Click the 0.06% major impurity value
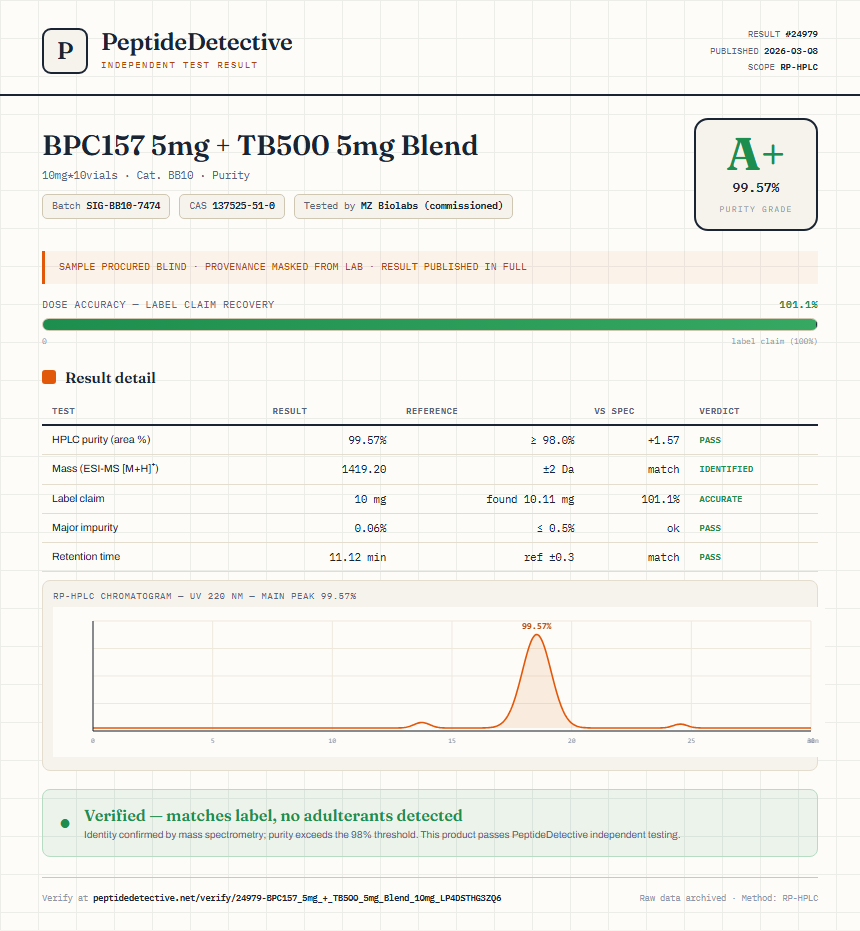 tap(370, 528)
